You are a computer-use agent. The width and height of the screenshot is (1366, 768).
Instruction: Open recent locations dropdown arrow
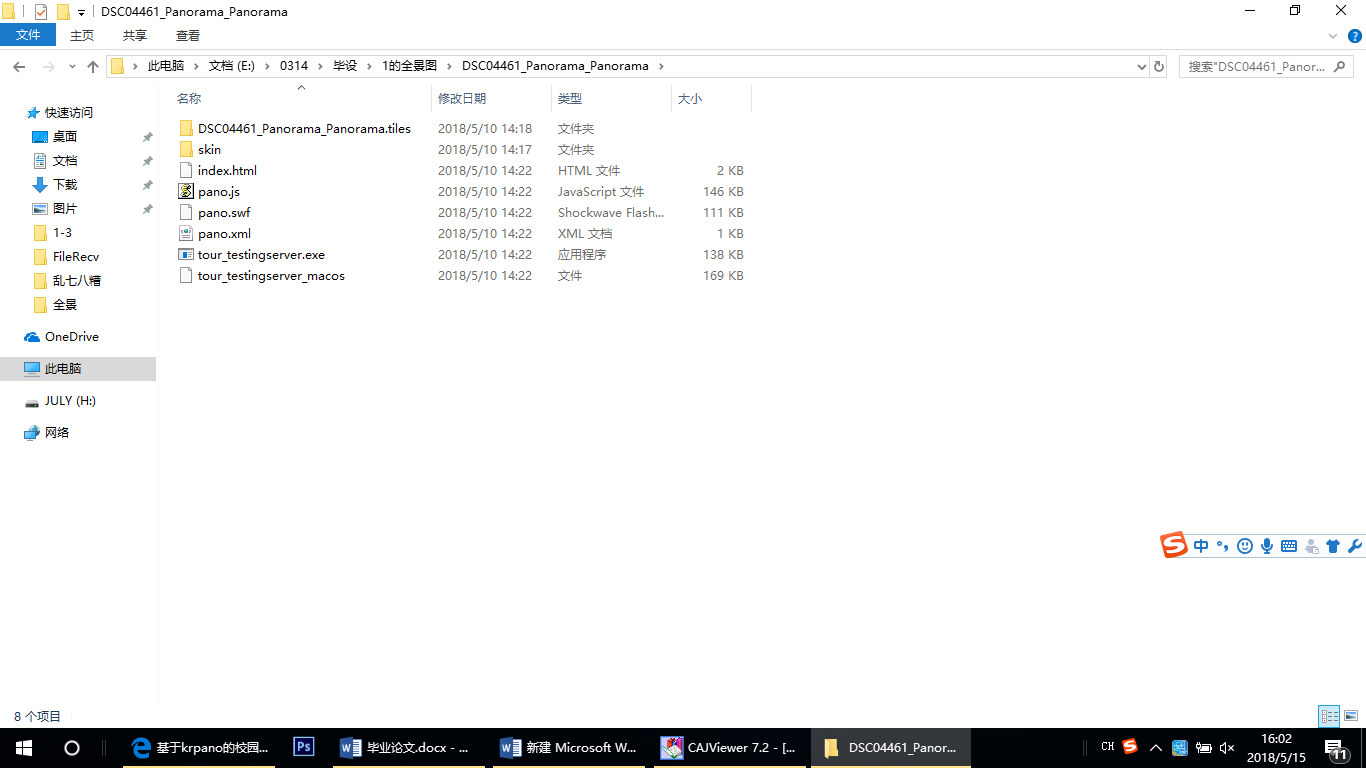tap(72, 67)
